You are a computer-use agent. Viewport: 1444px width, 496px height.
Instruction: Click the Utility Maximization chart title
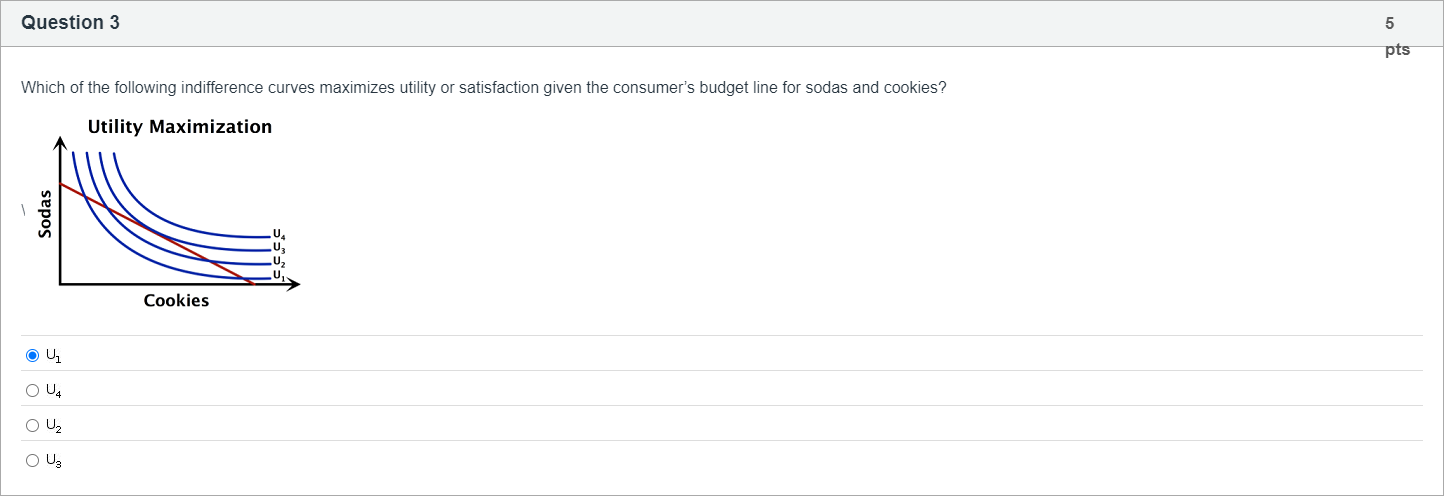click(180, 127)
